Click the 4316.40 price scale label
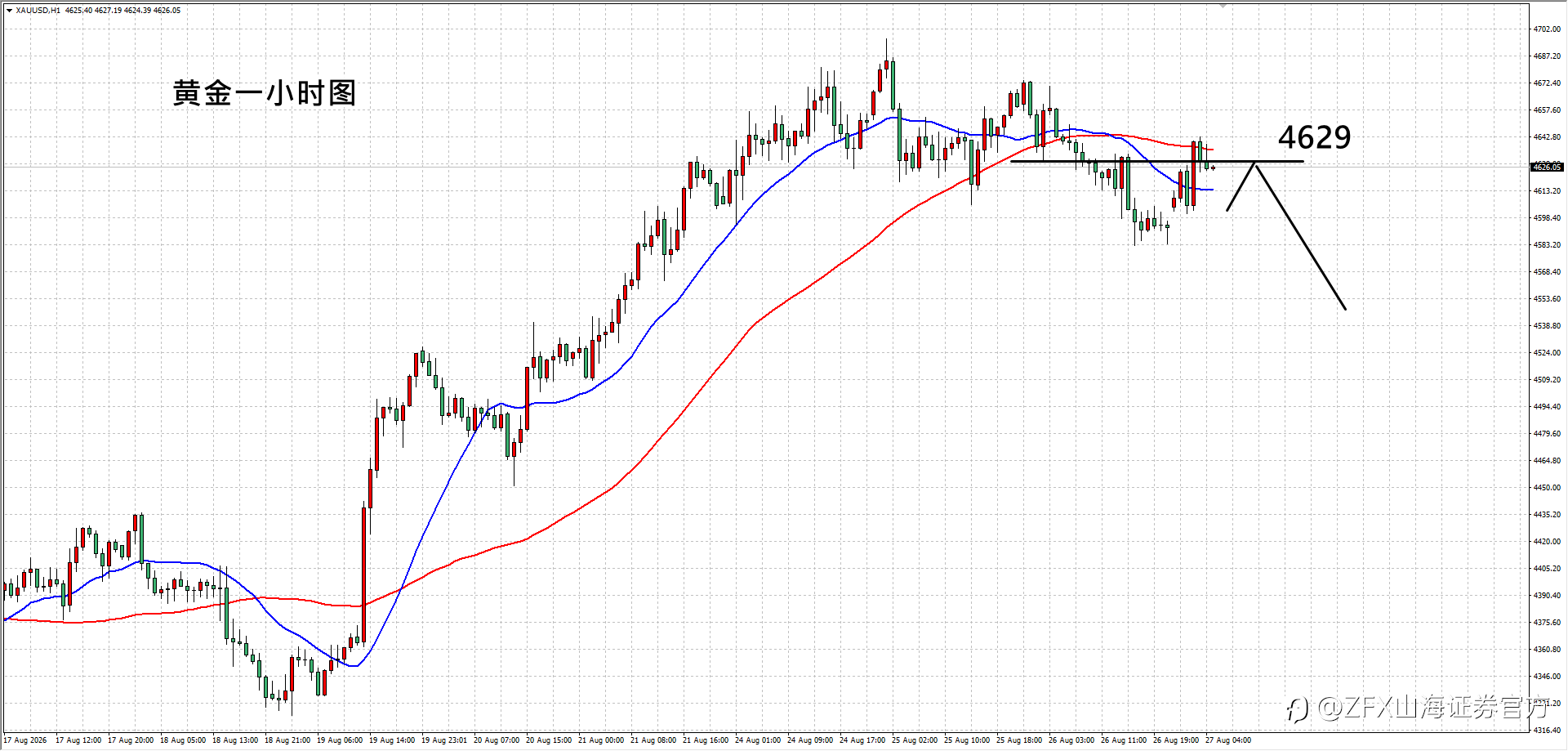 click(x=1547, y=731)
